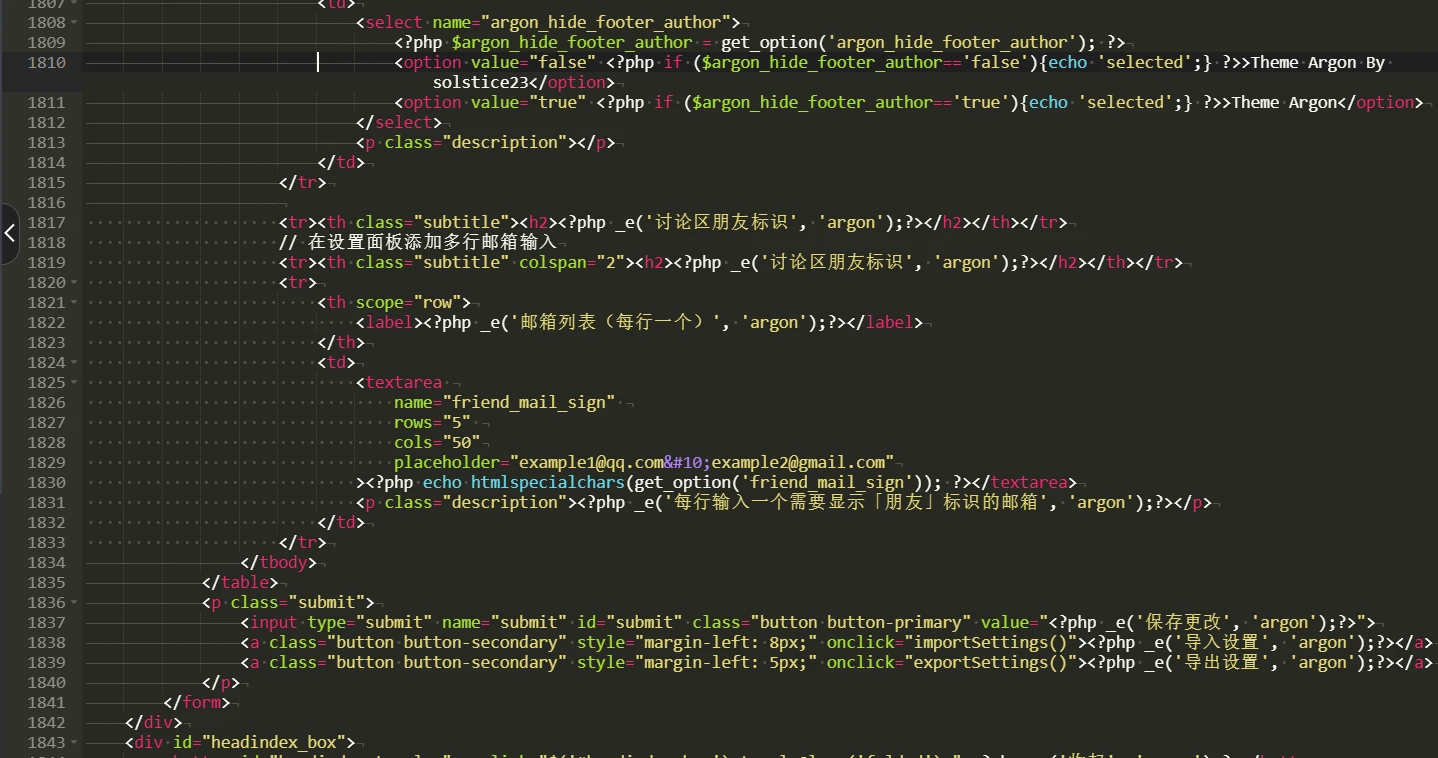Click line number 1810 in the gutter
The image size is (1438, 758).
[46, 62]
